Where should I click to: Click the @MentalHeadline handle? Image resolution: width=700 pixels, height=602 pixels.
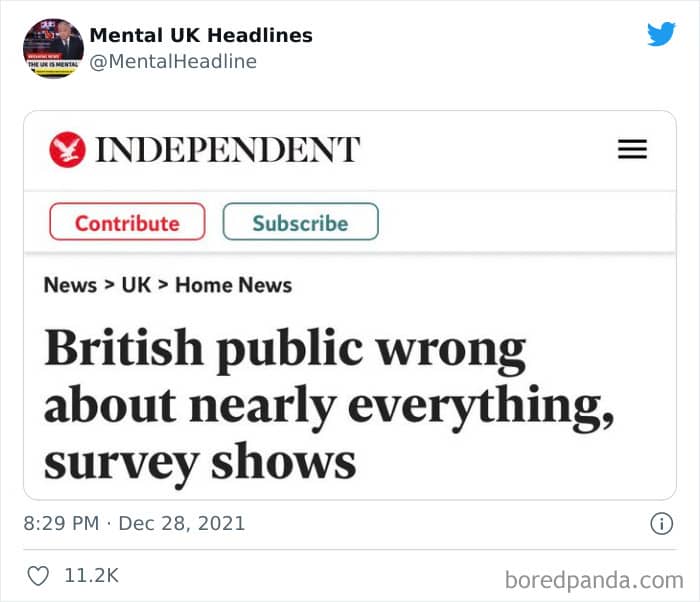point(173,62)
